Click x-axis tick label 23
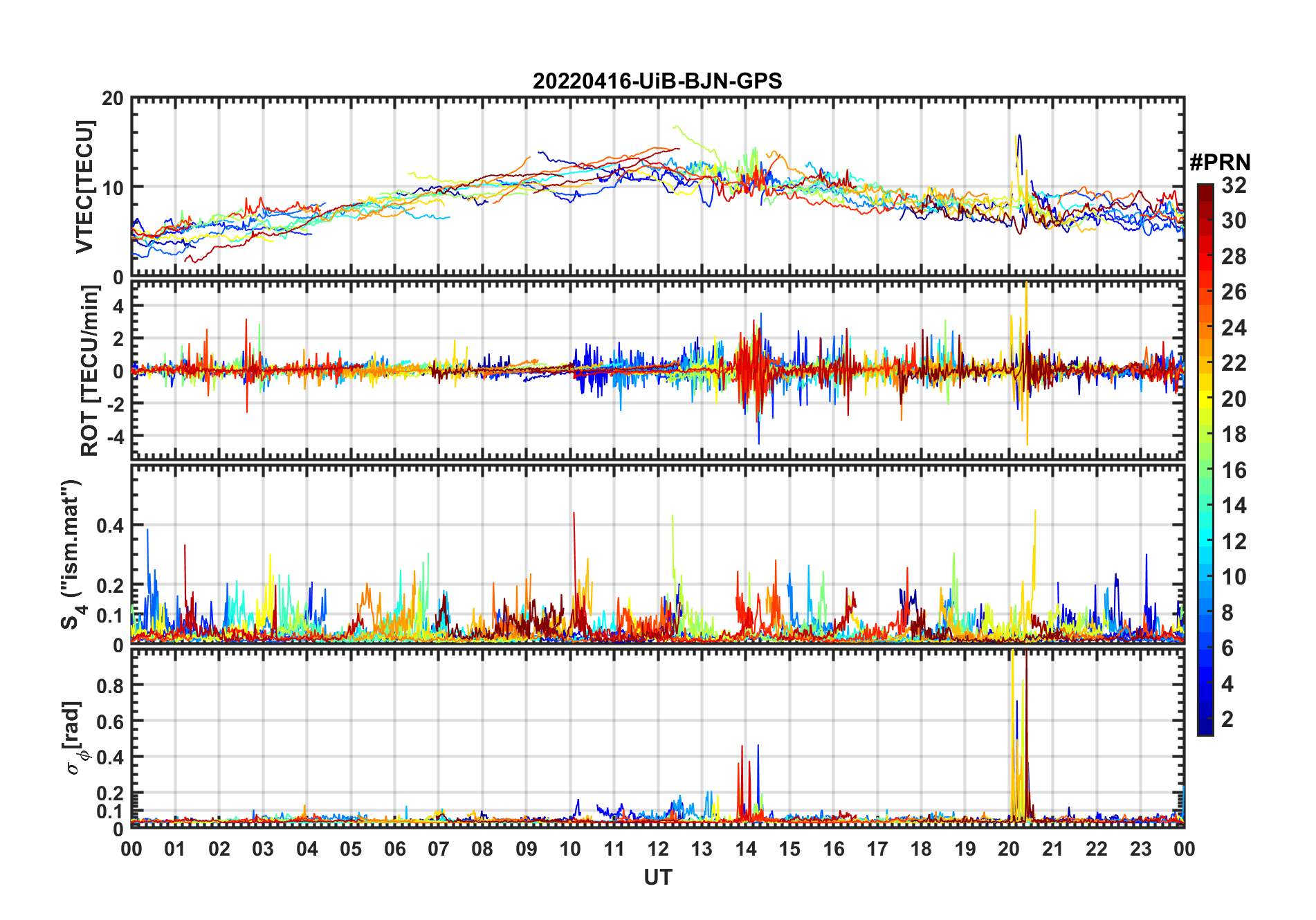The height and width of the screenshot is (920, 1316). click(1140, 849)
